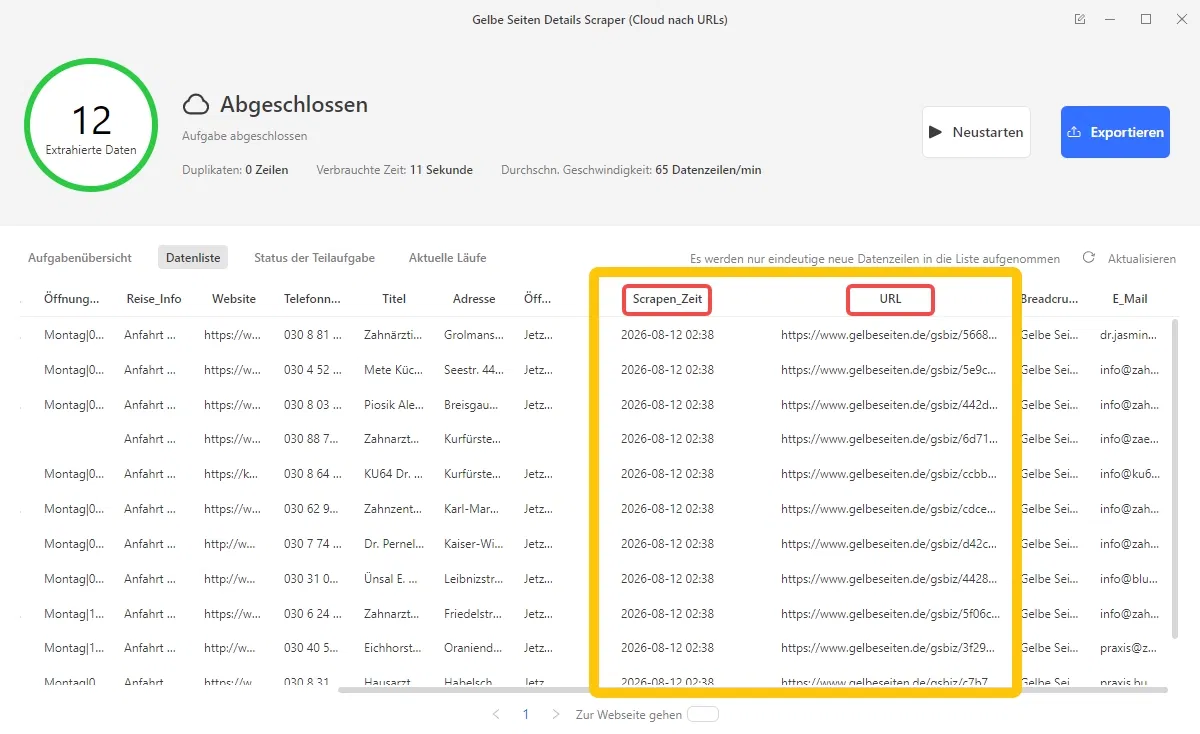Click the horizontal scrollbar of data table
Screen dimensions: 1200x734
pos(752,689)
